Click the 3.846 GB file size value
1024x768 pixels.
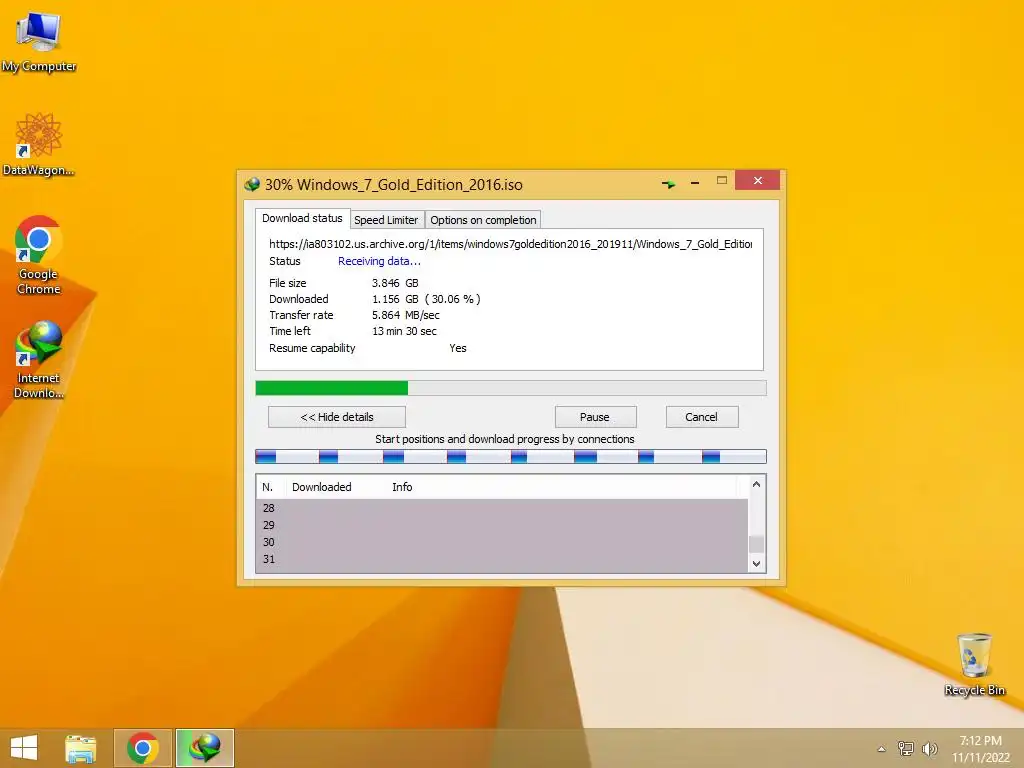click(395, 283)
